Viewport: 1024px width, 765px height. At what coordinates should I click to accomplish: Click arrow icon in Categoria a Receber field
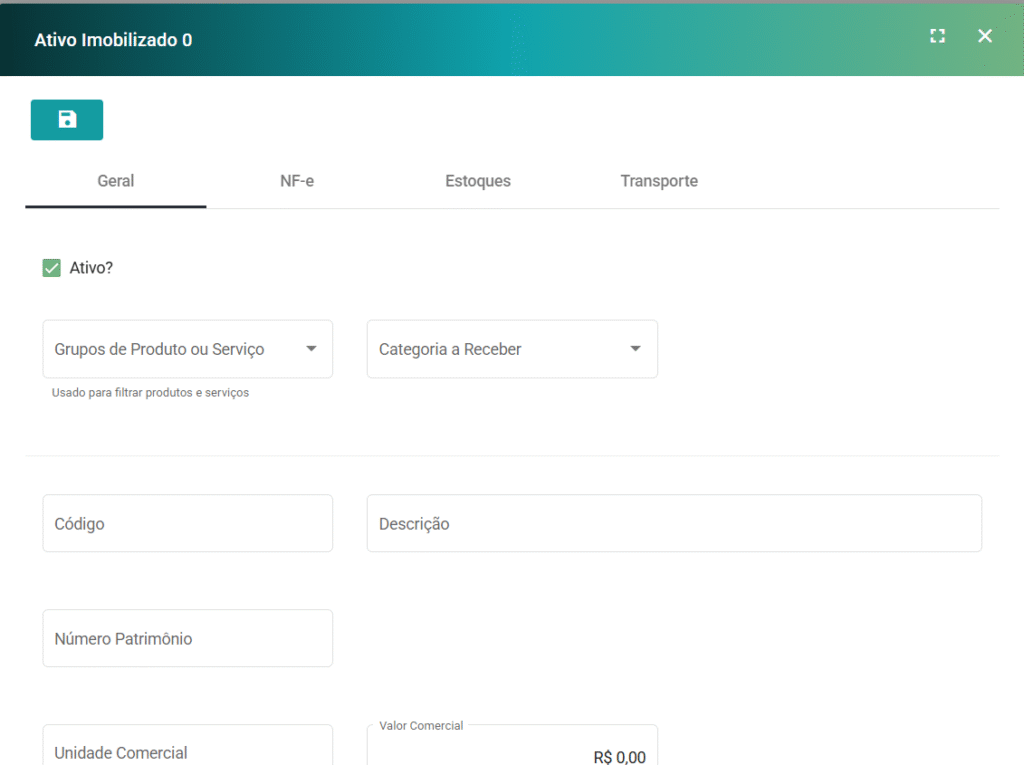(635, 349)
